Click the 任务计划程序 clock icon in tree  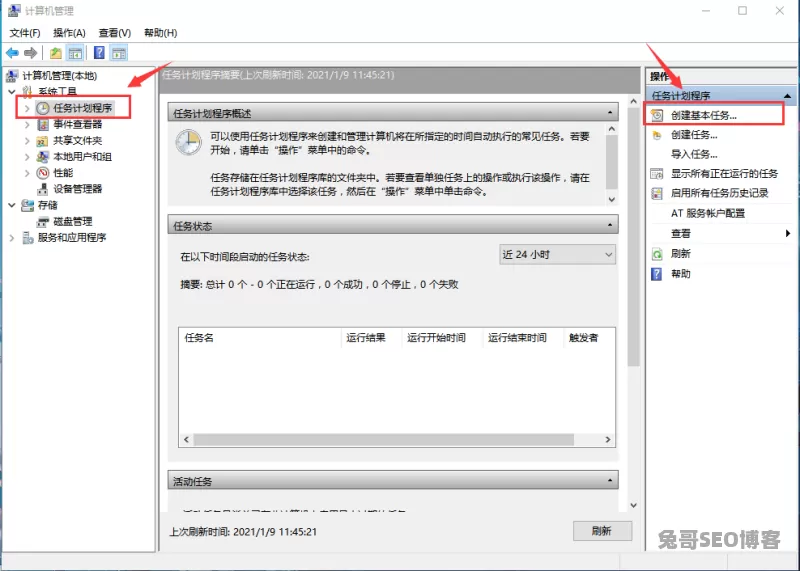43,108
